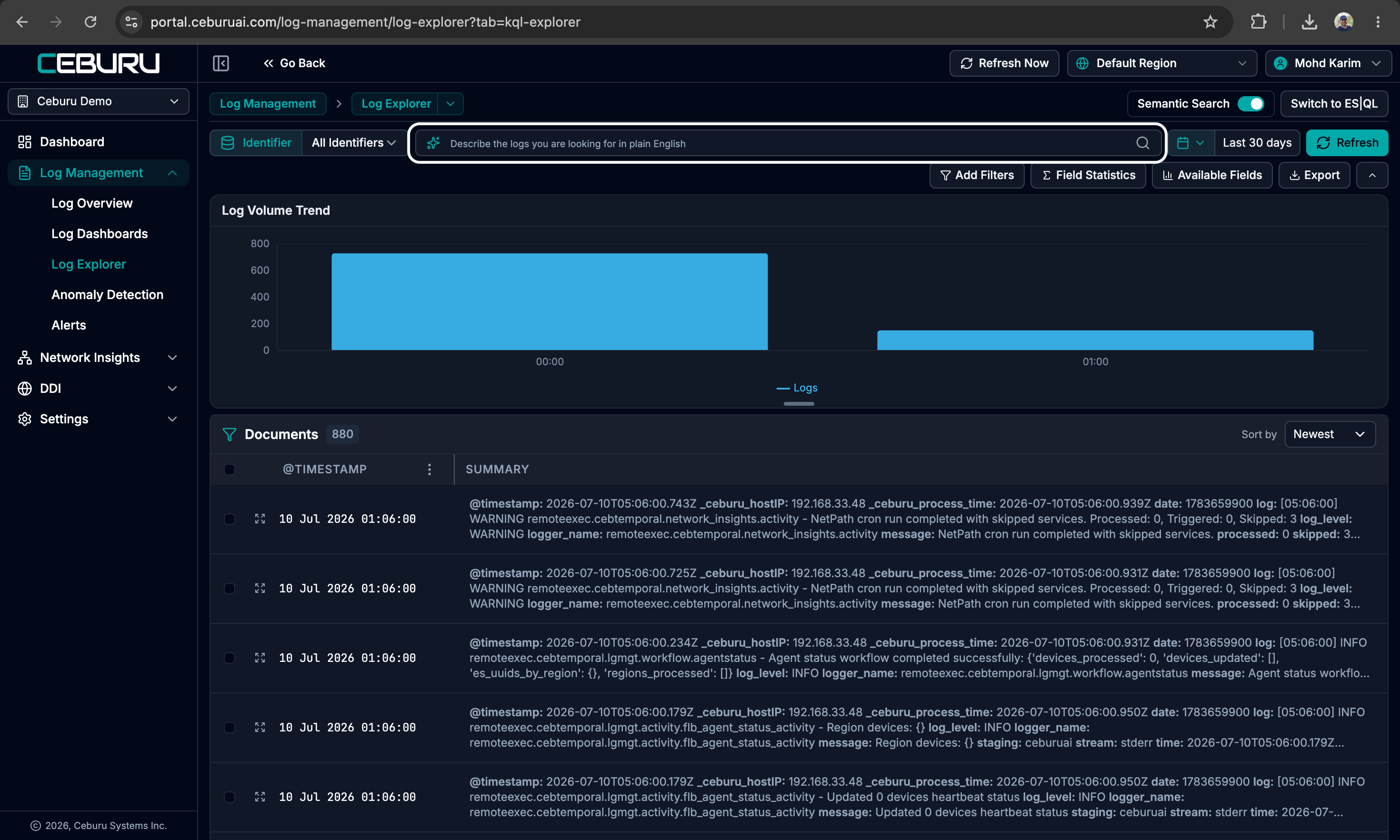
Task: Click the browser back arrow
Action: point(22,21)
